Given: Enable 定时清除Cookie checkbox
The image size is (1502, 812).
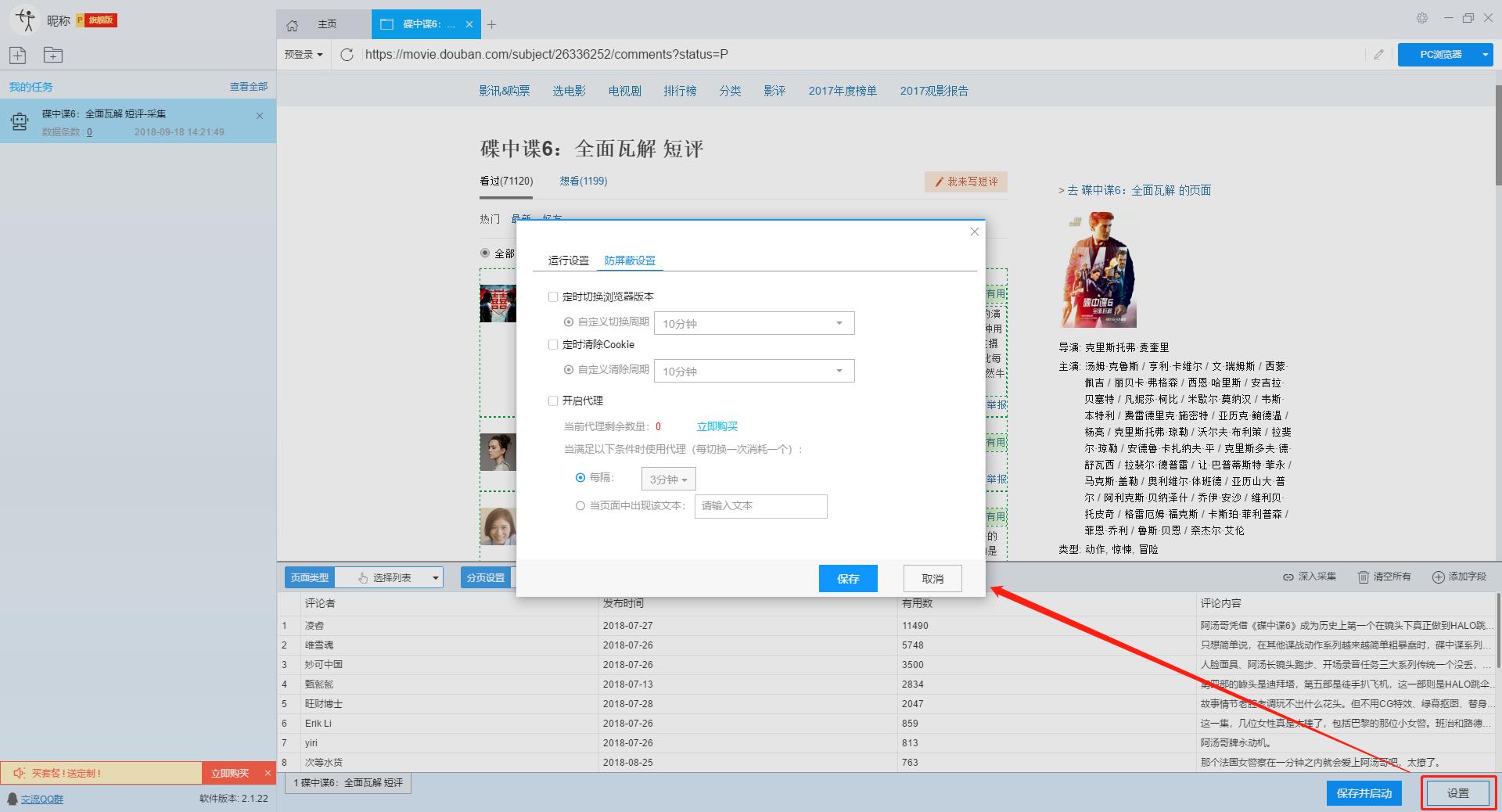Looking at the screenshot, I should point(553,344).
